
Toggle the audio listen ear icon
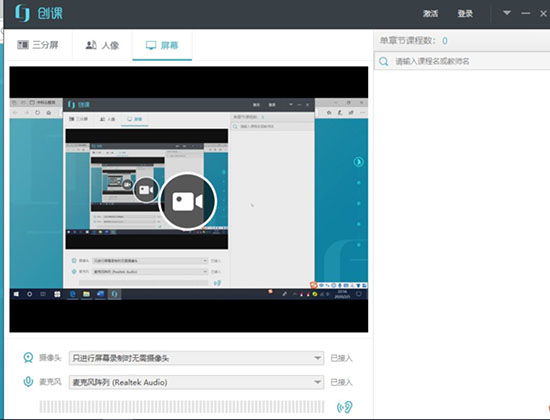tap(344, 407)
